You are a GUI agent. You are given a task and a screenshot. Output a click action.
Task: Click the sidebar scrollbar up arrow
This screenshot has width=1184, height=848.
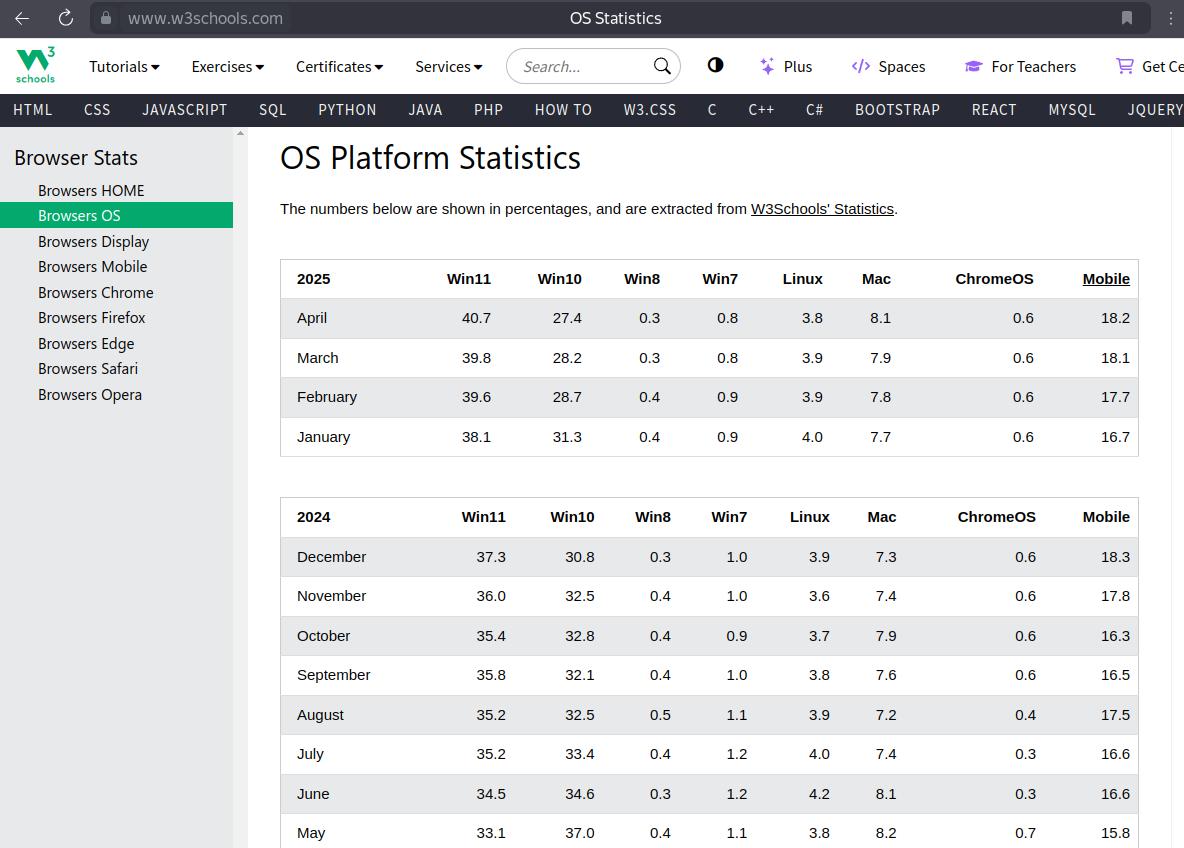click(x=240, y=134)
